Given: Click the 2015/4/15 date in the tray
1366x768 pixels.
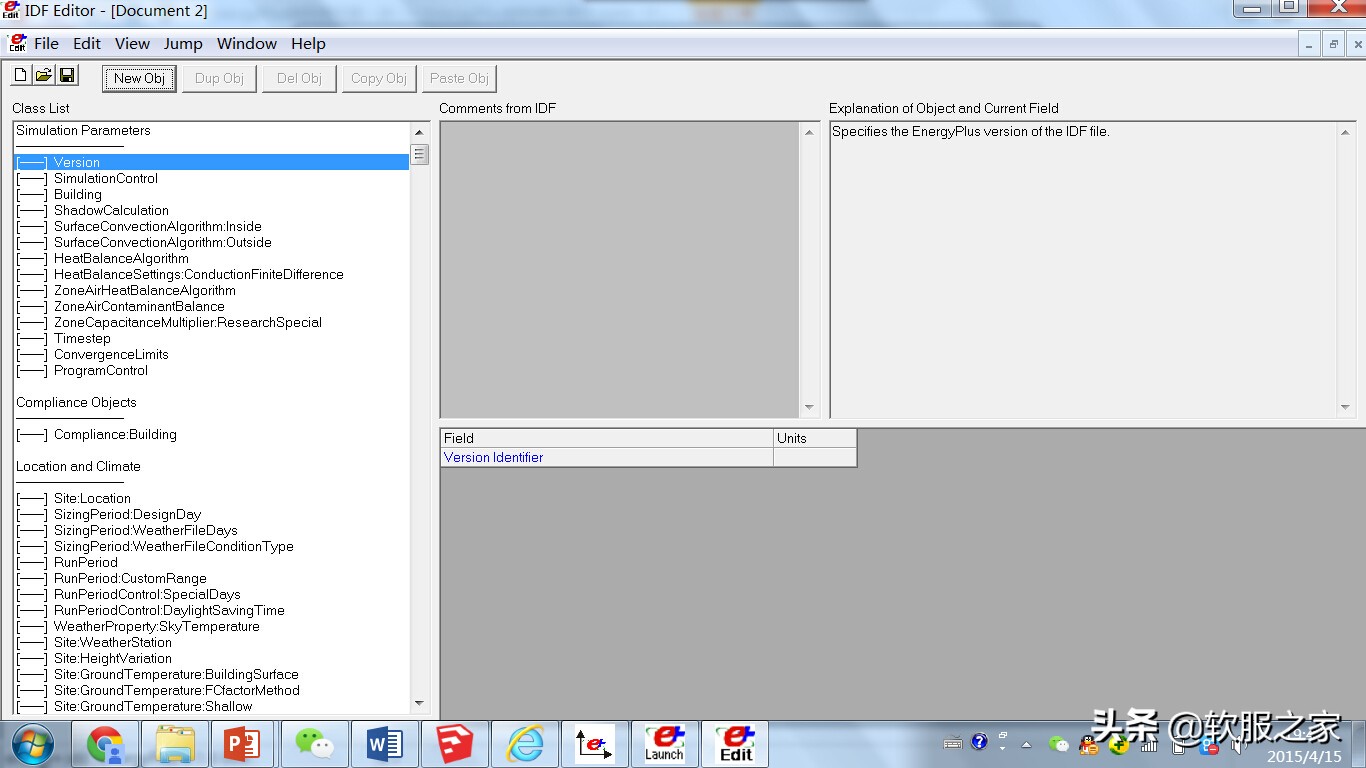Looking at the screenshot, I should coord(1304,757).
